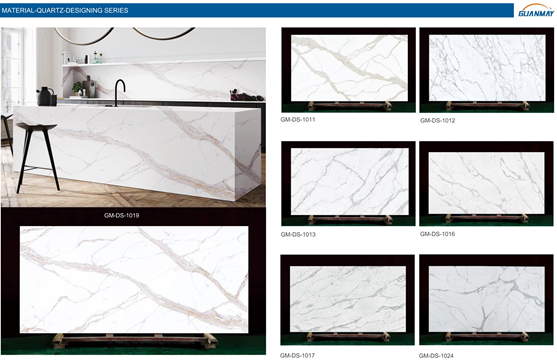Open the GM-DS-1013 slab image

(348, 183)
